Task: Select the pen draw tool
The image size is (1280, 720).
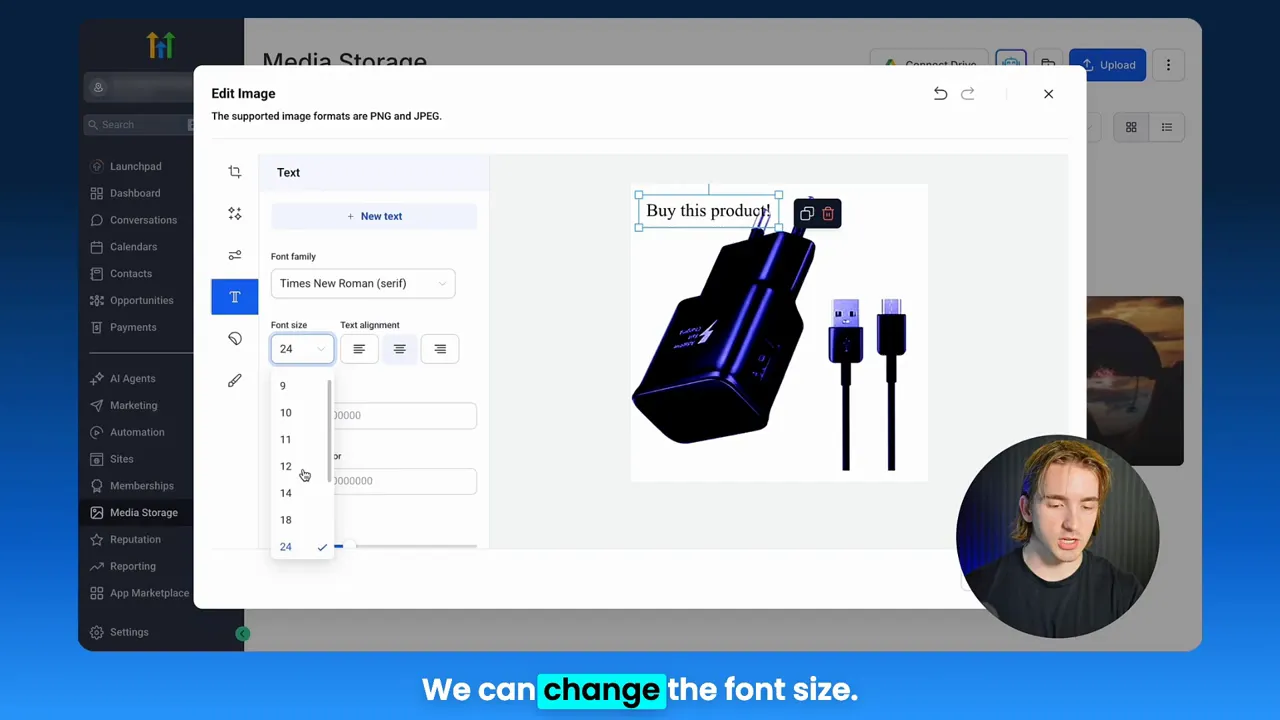Action: [x=234, y=381]
